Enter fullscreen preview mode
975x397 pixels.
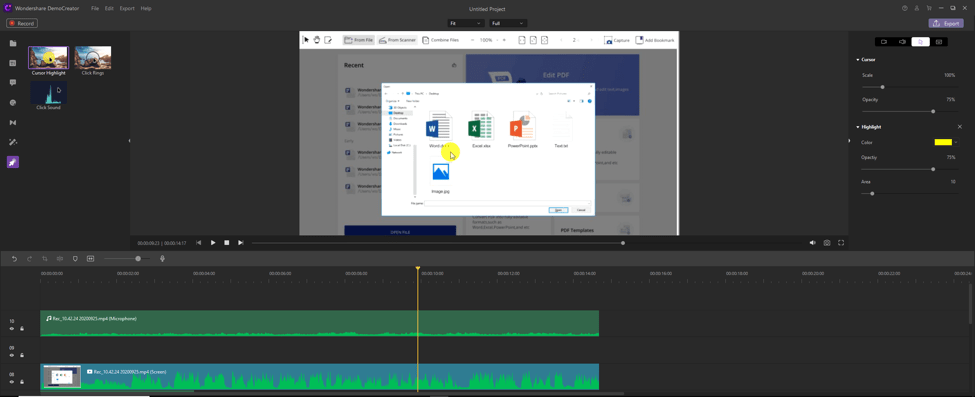point(841,243)
